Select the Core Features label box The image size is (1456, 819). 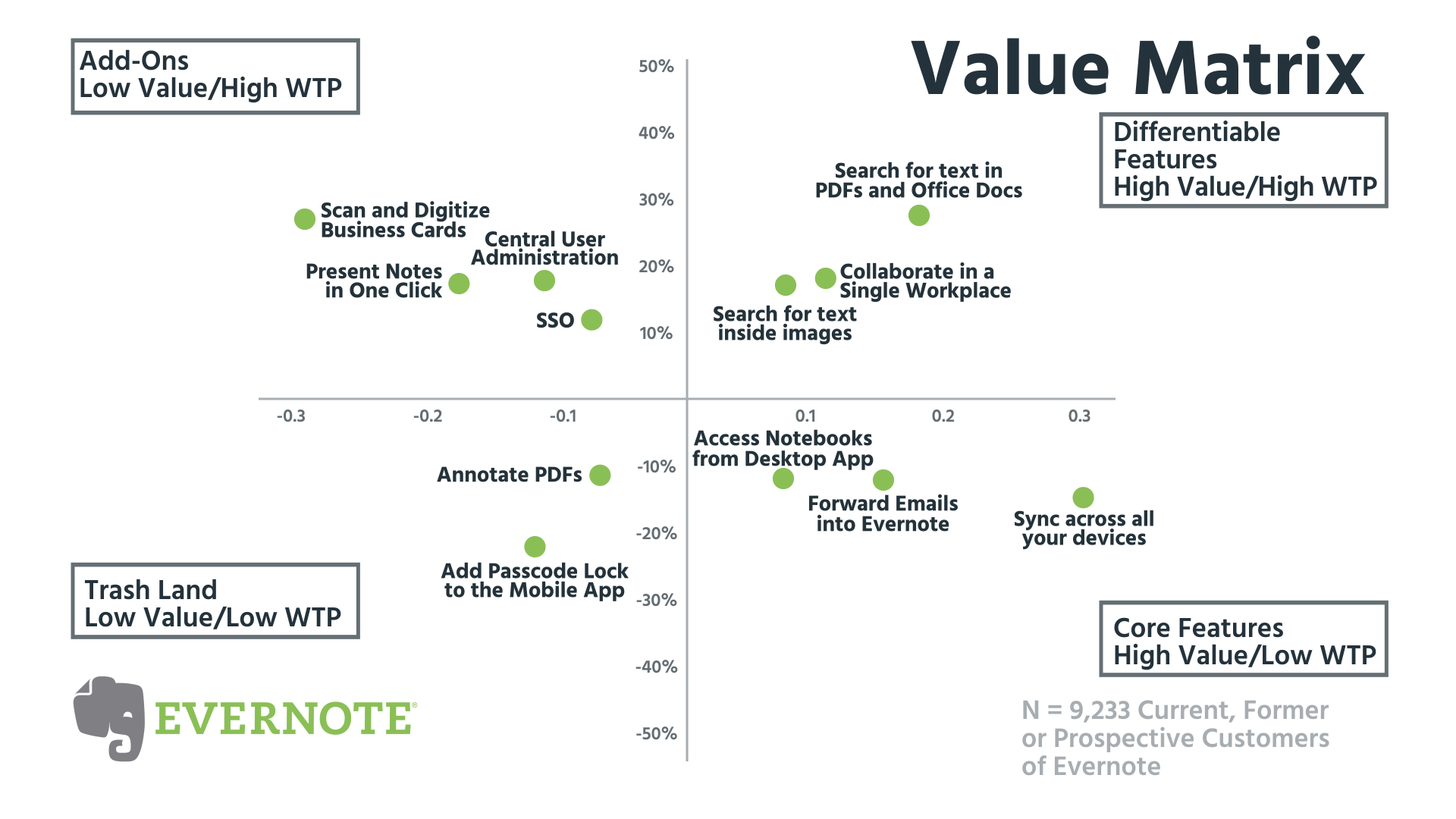pos(1244,639)
